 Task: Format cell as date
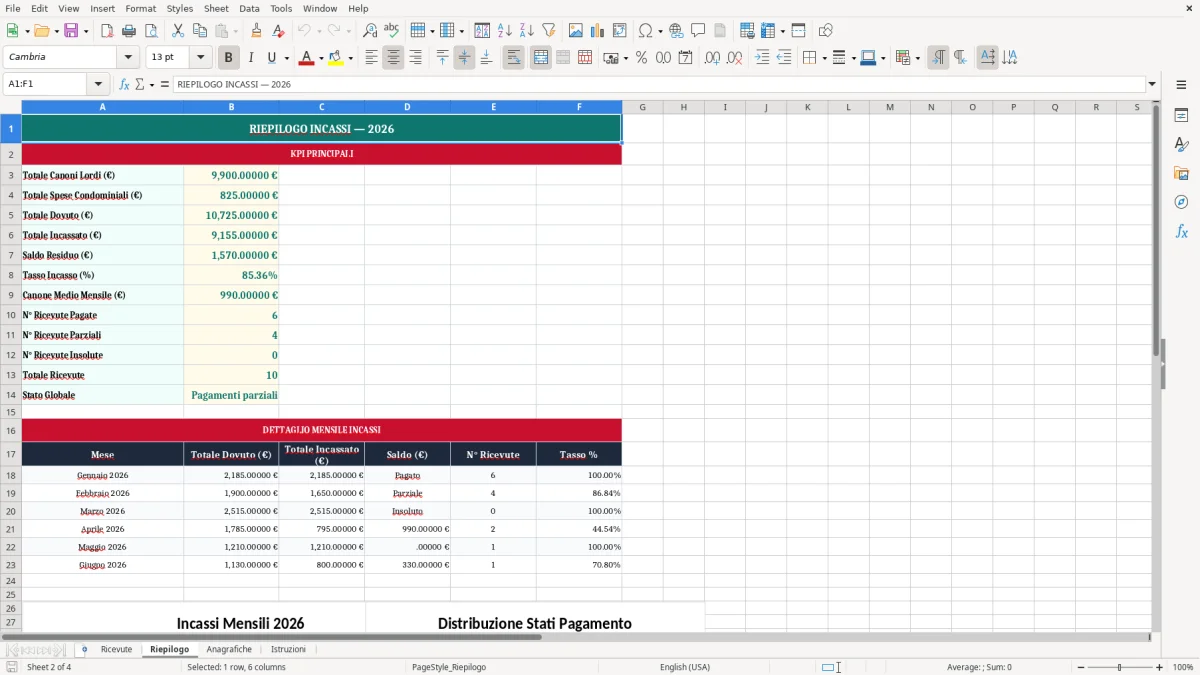(x=685, y=58)
